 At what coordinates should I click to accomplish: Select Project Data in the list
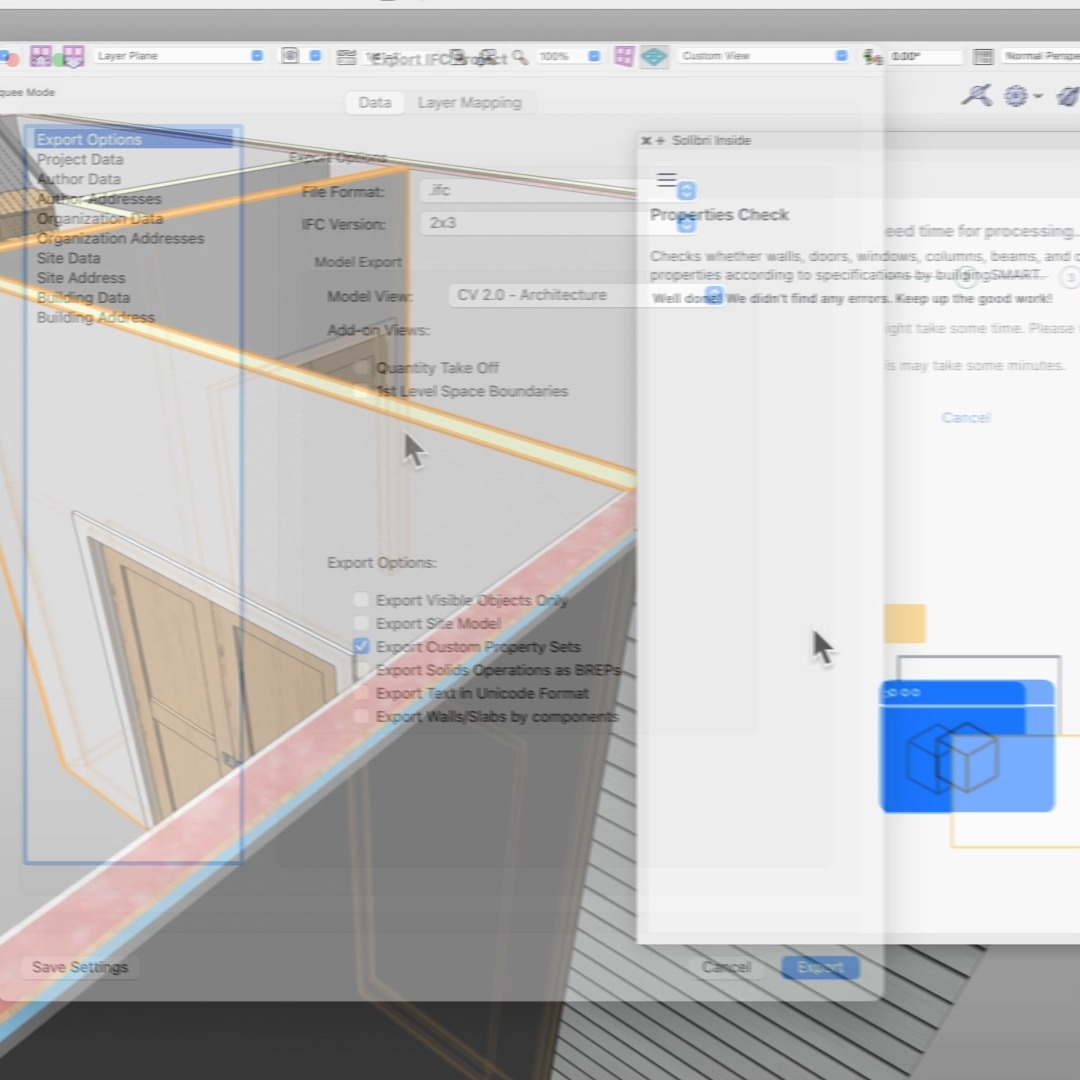click(80, 159)
